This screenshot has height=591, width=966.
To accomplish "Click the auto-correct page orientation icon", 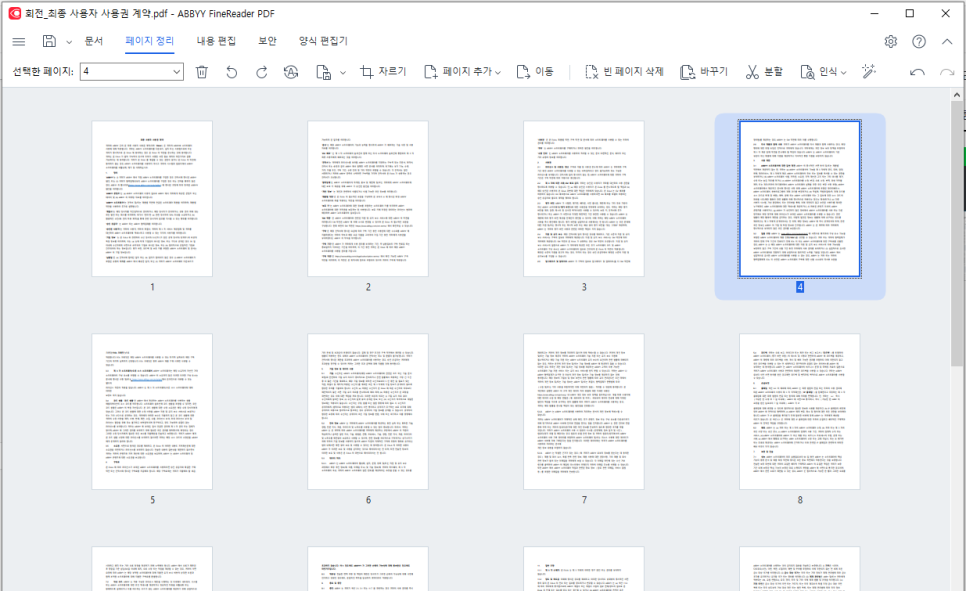I will coord(291,72).
